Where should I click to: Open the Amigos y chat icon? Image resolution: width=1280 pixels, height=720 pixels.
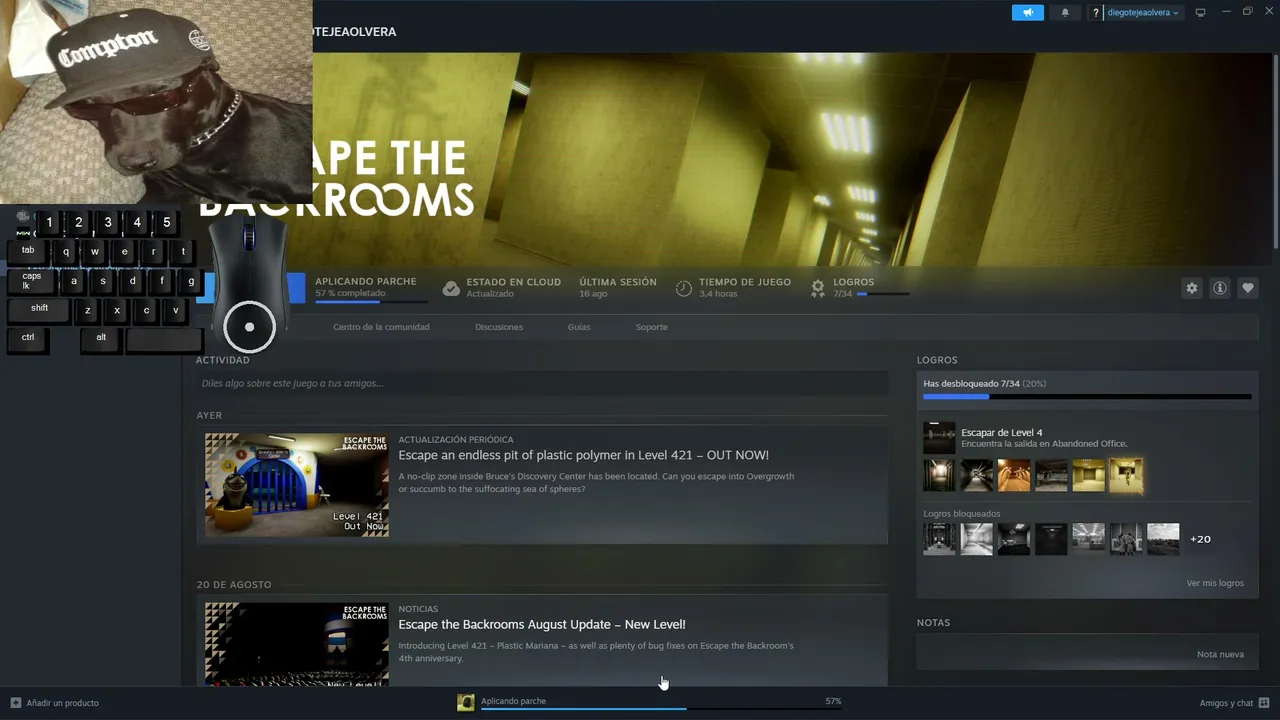[1264, 703]
